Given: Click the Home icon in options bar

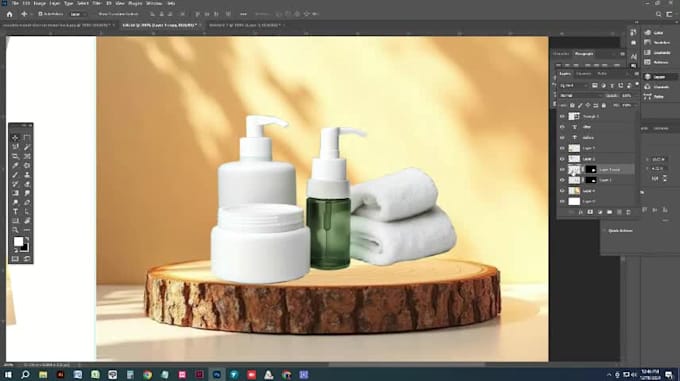Looking at the screenshot, I should (x=9, y=14).
